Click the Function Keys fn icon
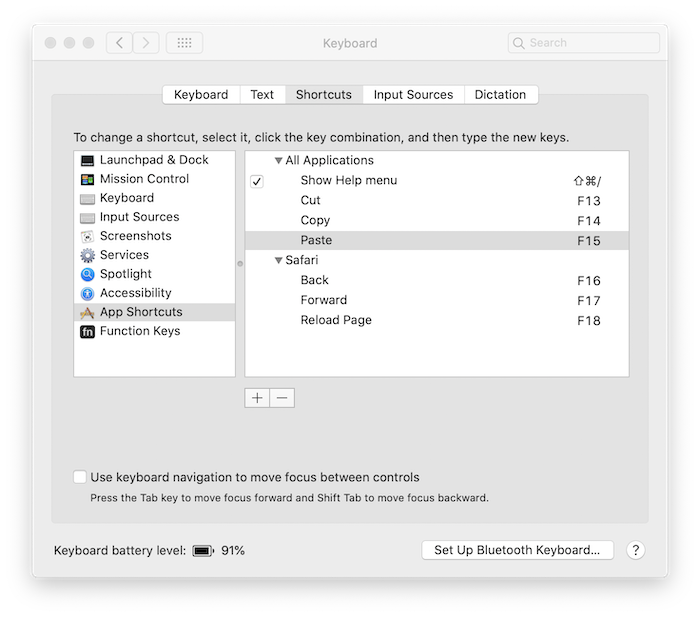This screenshot has width=700, height=617. pyautogui.click(x=87, y=332)
